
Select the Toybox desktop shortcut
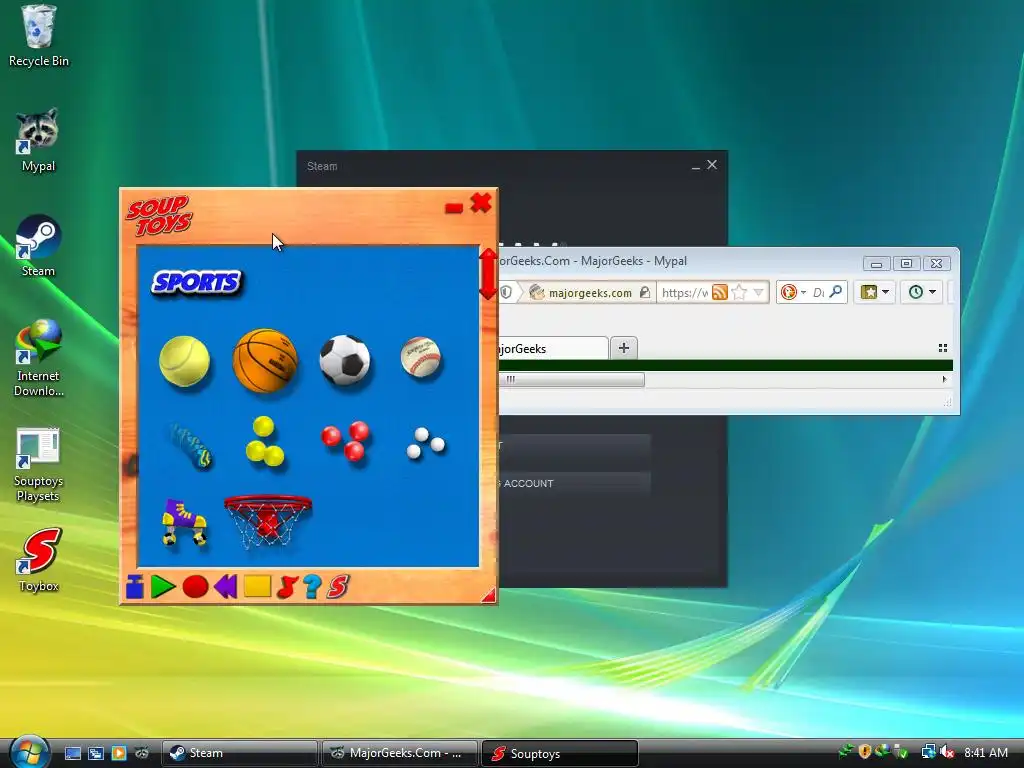tap(39, 560)
